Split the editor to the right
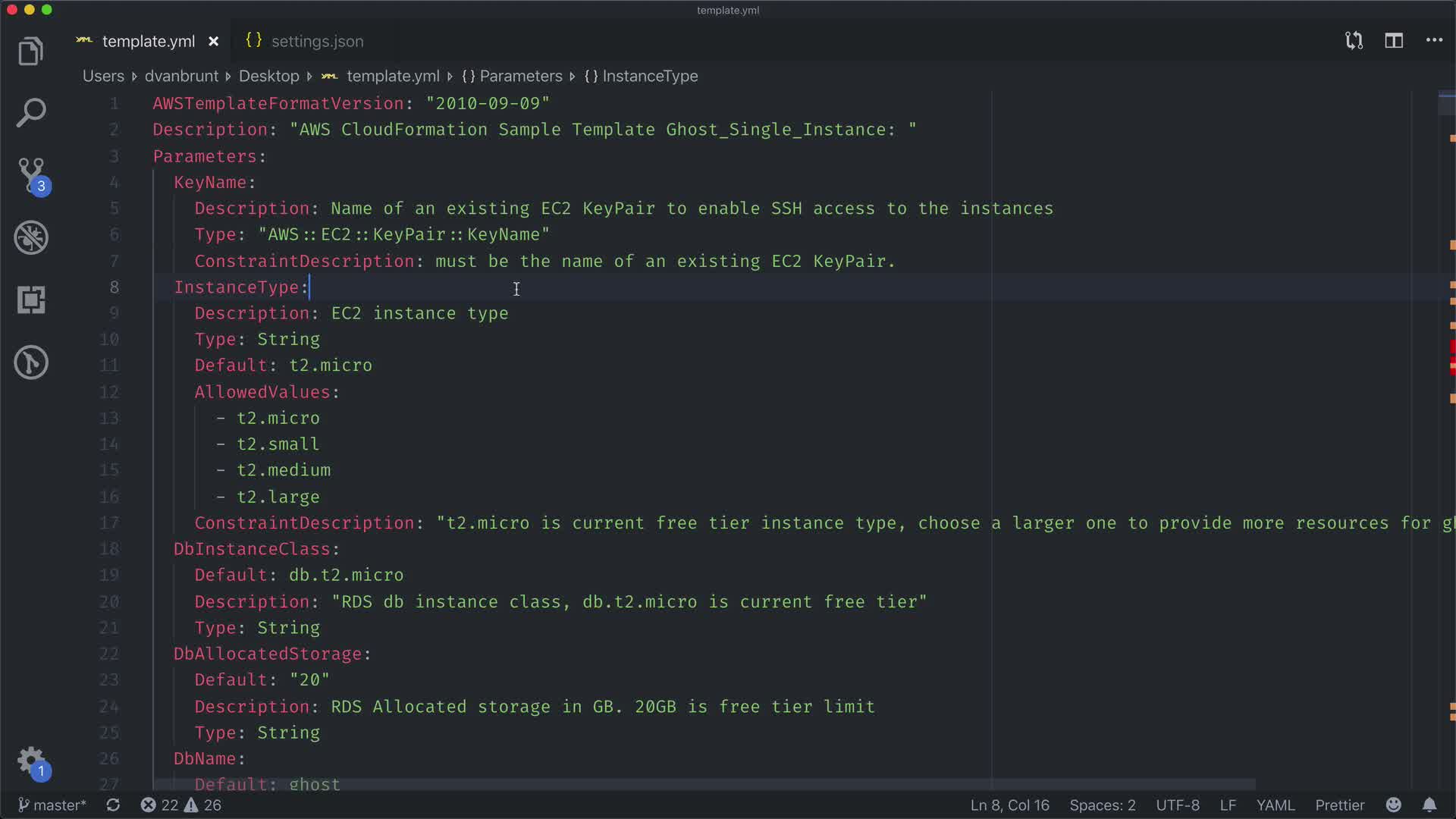The width and height of the screenshot is (1456, 819). tap(1394, 41)
